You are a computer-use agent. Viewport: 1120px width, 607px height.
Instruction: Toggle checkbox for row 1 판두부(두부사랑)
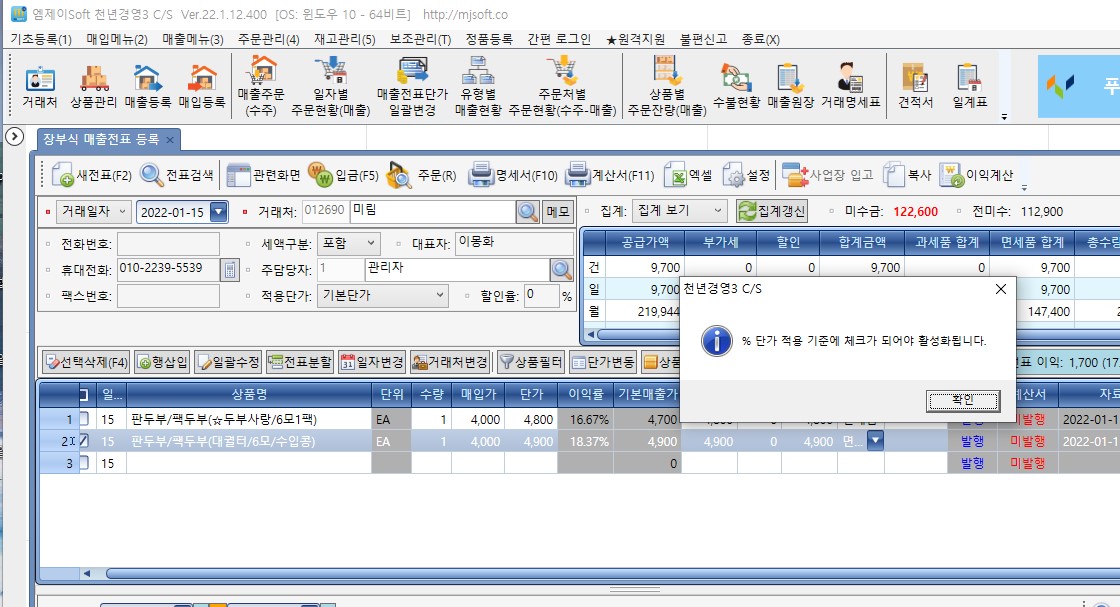tap(84, 419)
